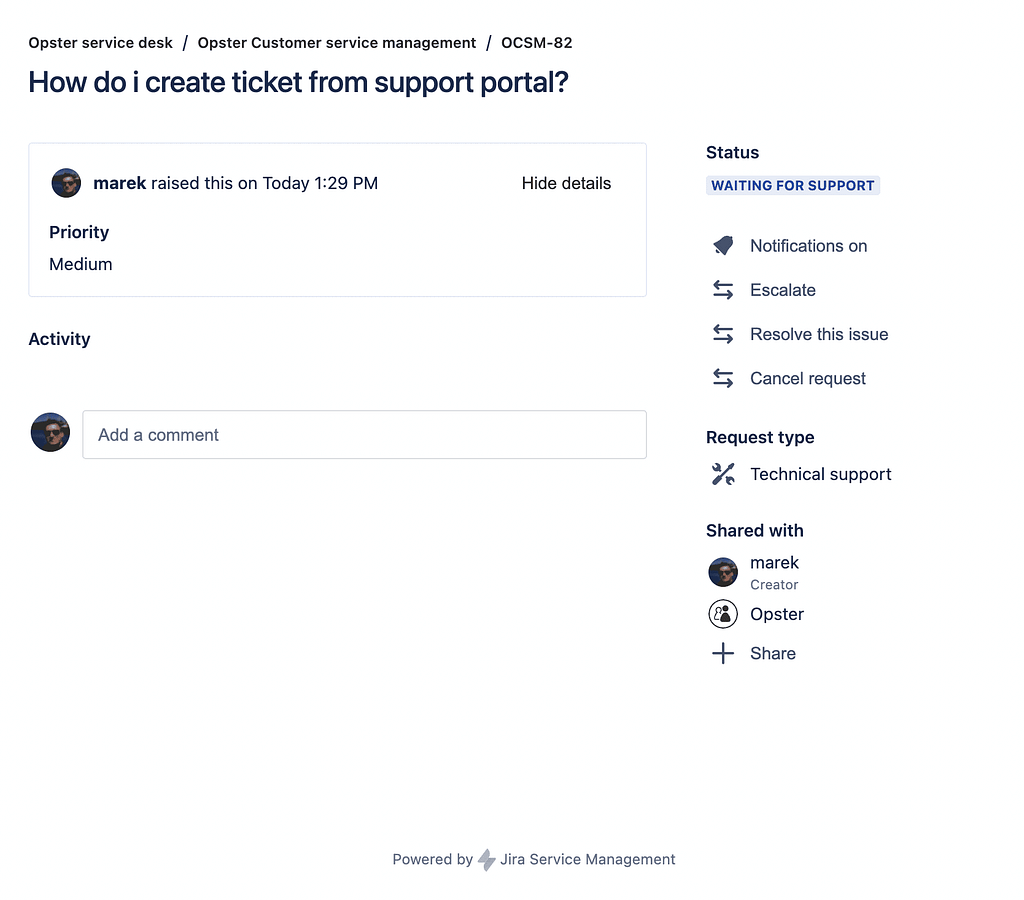Click the Resolve this issue arrows icon
The image size is (1024, 900).
tap(723, 334)
